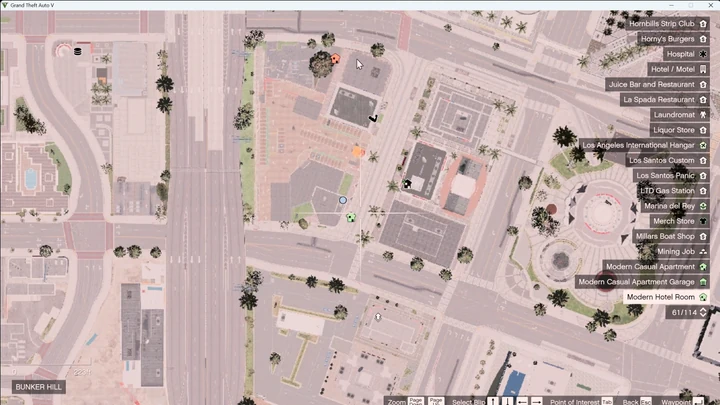Click the Page Up zoom key
Viewport: 720px width, 405px height.
436,401
